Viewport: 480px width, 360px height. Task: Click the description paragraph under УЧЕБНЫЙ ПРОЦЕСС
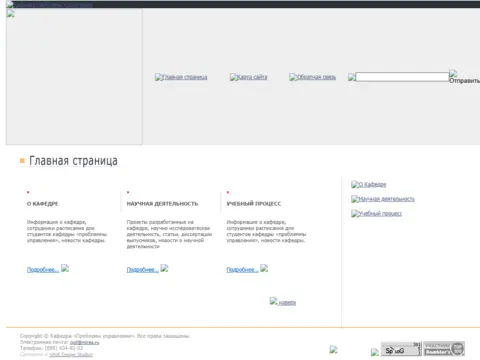pos(266,231)
